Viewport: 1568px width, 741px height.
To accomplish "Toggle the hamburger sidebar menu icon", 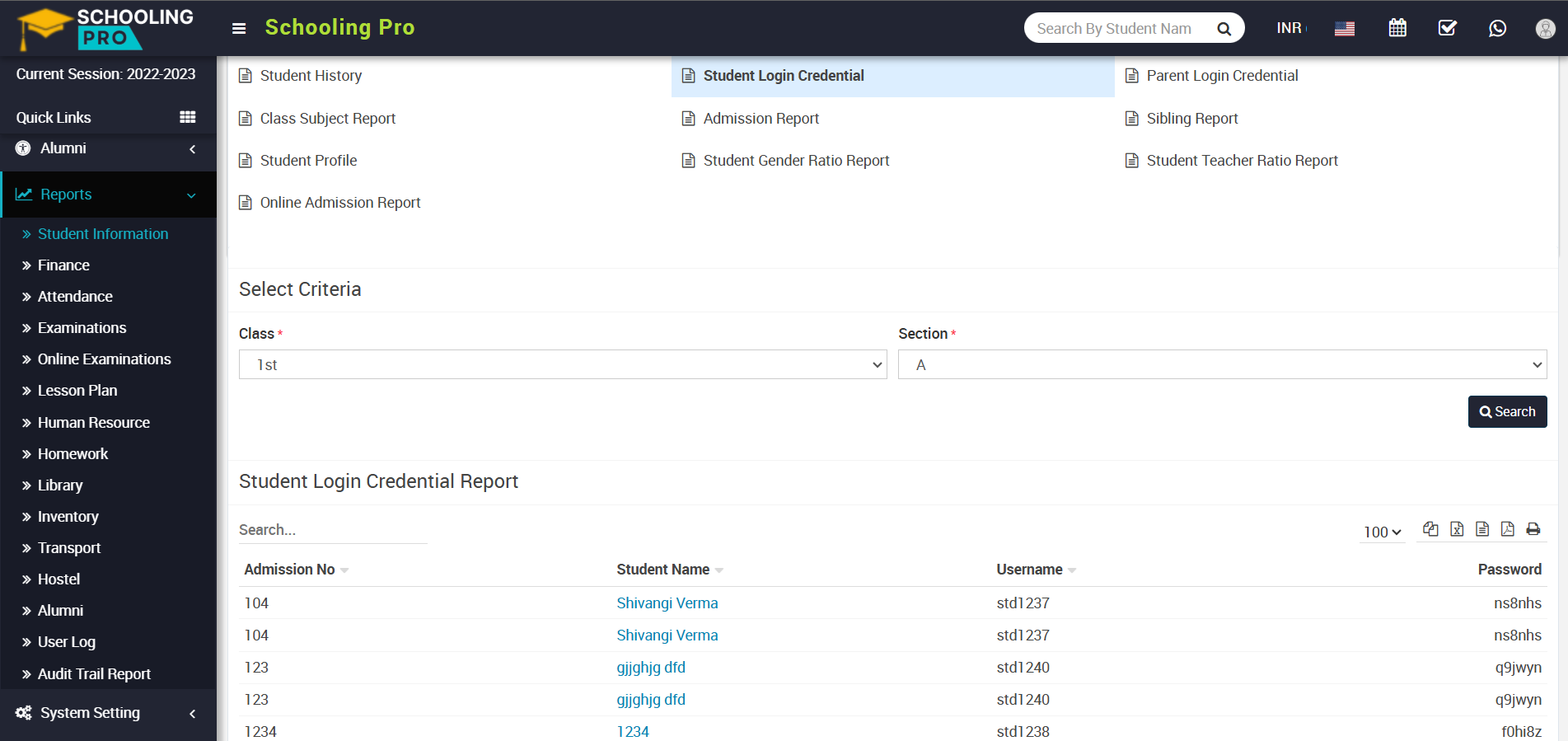I will tap(239, 28).
